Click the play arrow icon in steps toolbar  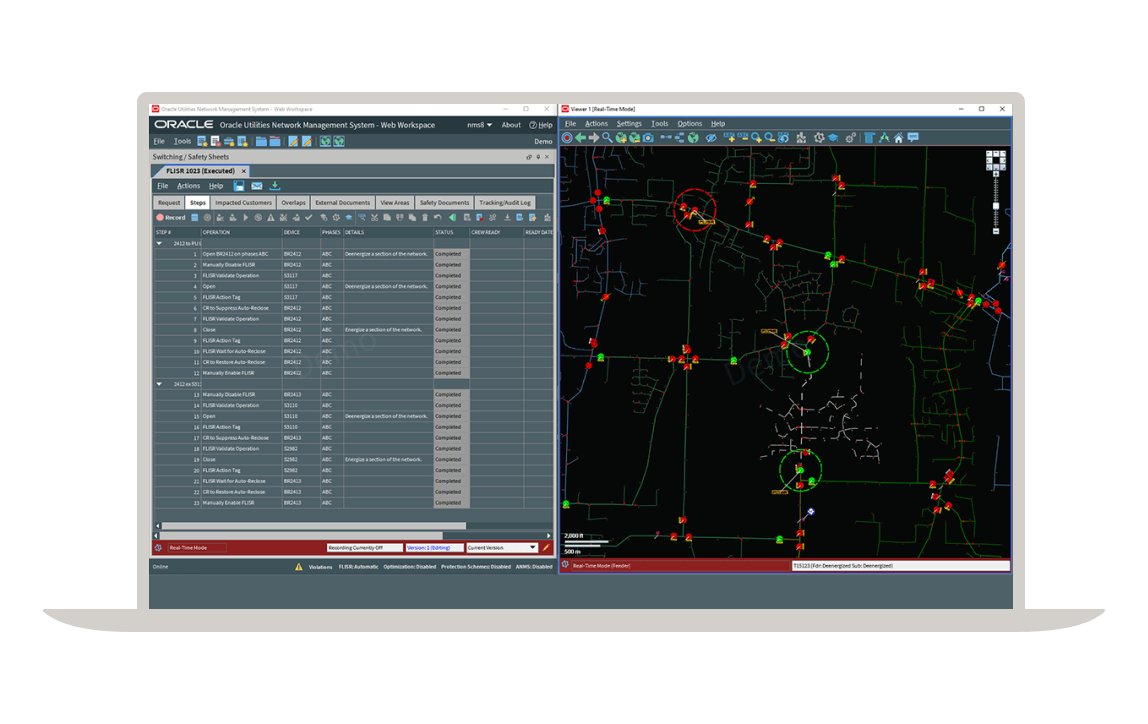(x=245, y=217)
